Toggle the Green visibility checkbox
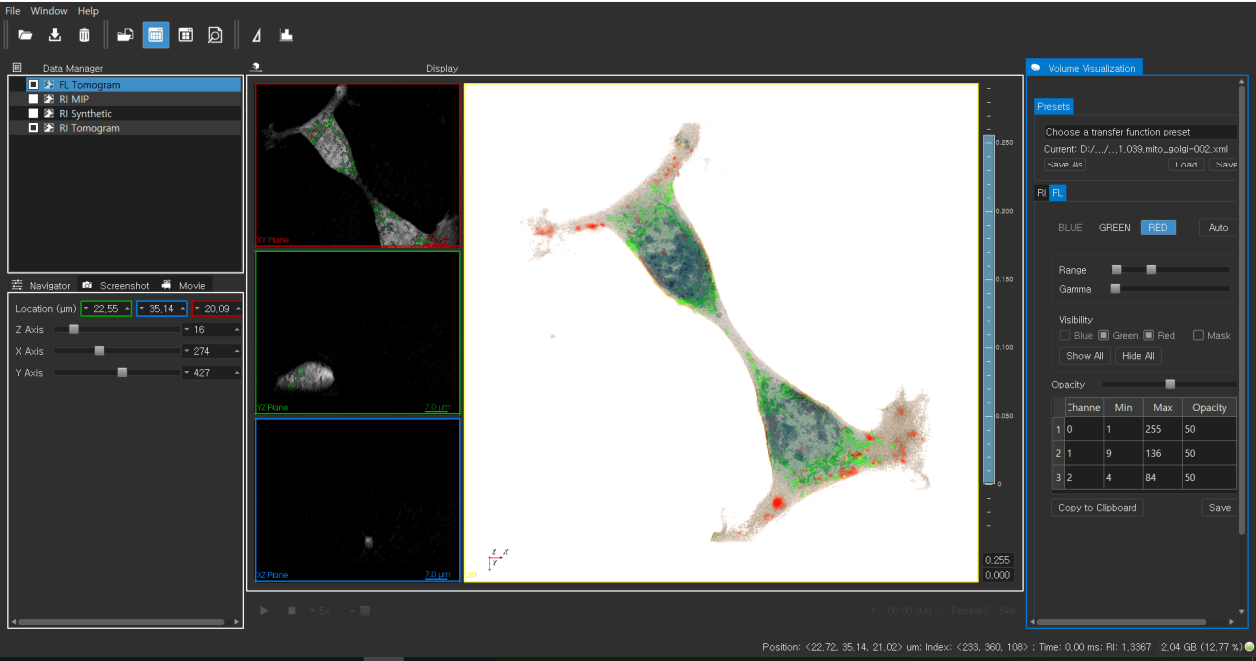Screen dimensions: 1256x661 click(x=1103, y=336)
